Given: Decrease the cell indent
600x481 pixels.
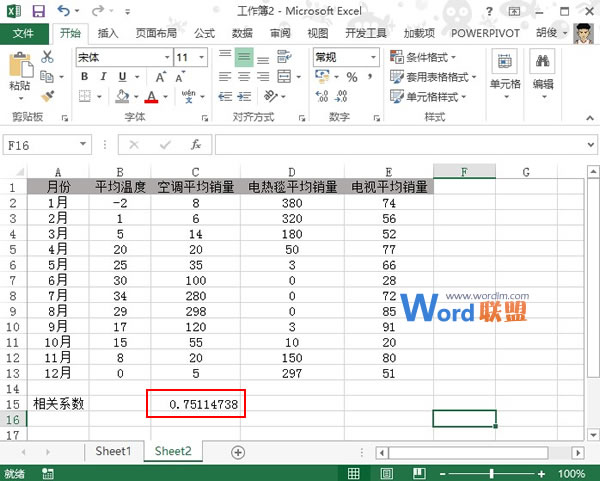Looking at the screenshot, I should [x=225, y=96].
